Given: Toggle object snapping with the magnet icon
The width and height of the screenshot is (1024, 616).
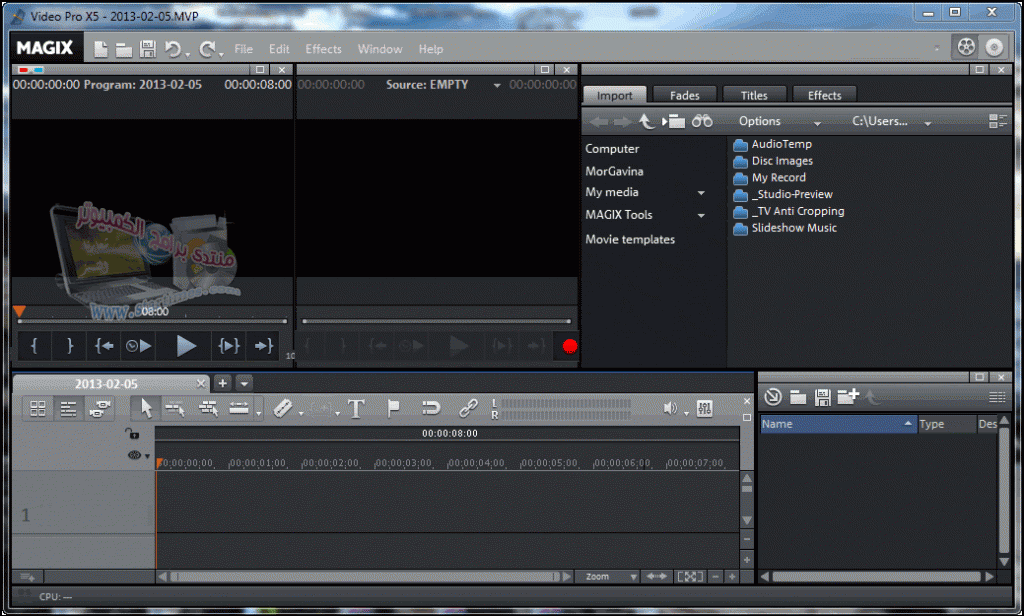Looking at the screenshot, I should [430, 409].
